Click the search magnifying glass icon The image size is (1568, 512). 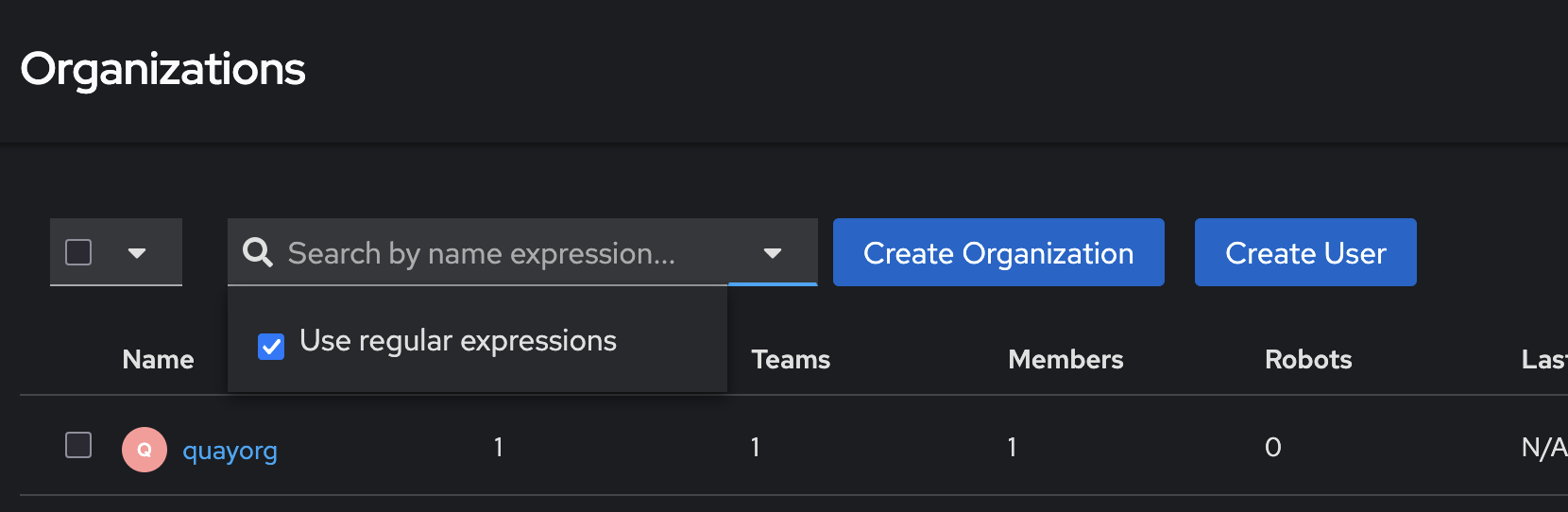point(257,252)
